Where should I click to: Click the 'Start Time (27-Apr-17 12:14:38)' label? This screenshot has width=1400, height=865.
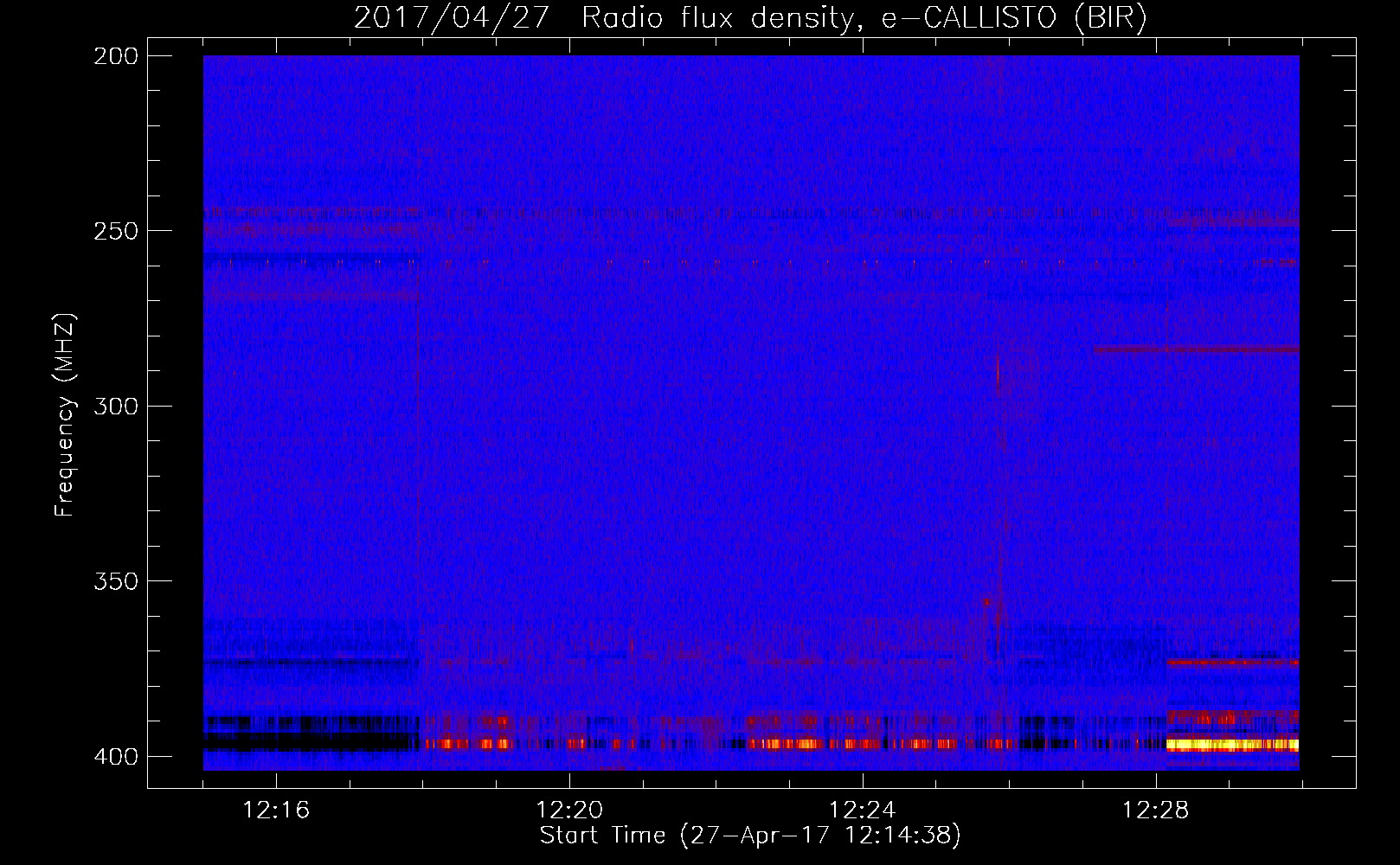click(x=750, y=836)
